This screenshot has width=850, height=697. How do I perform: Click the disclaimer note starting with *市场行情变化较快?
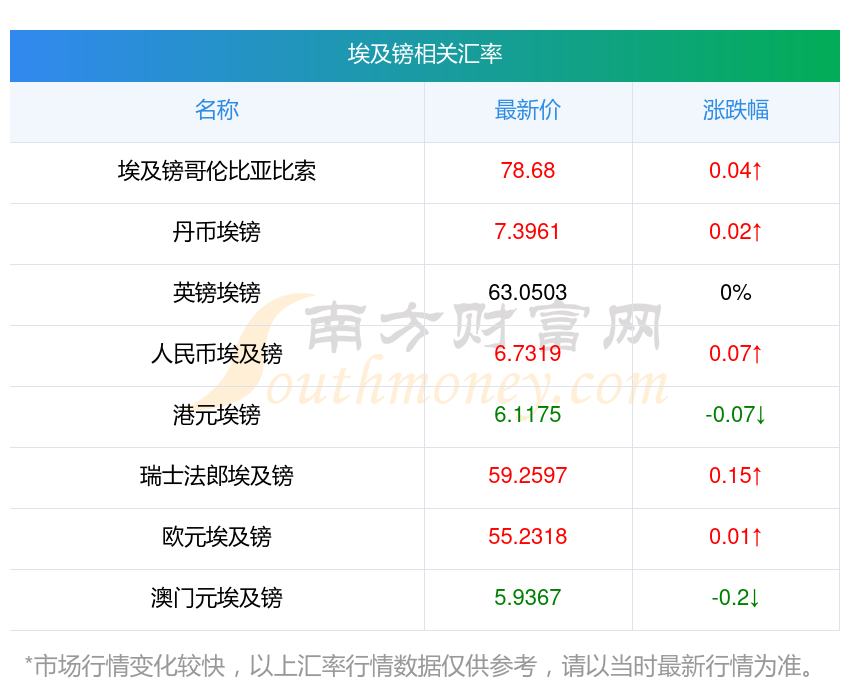(420, 666)
